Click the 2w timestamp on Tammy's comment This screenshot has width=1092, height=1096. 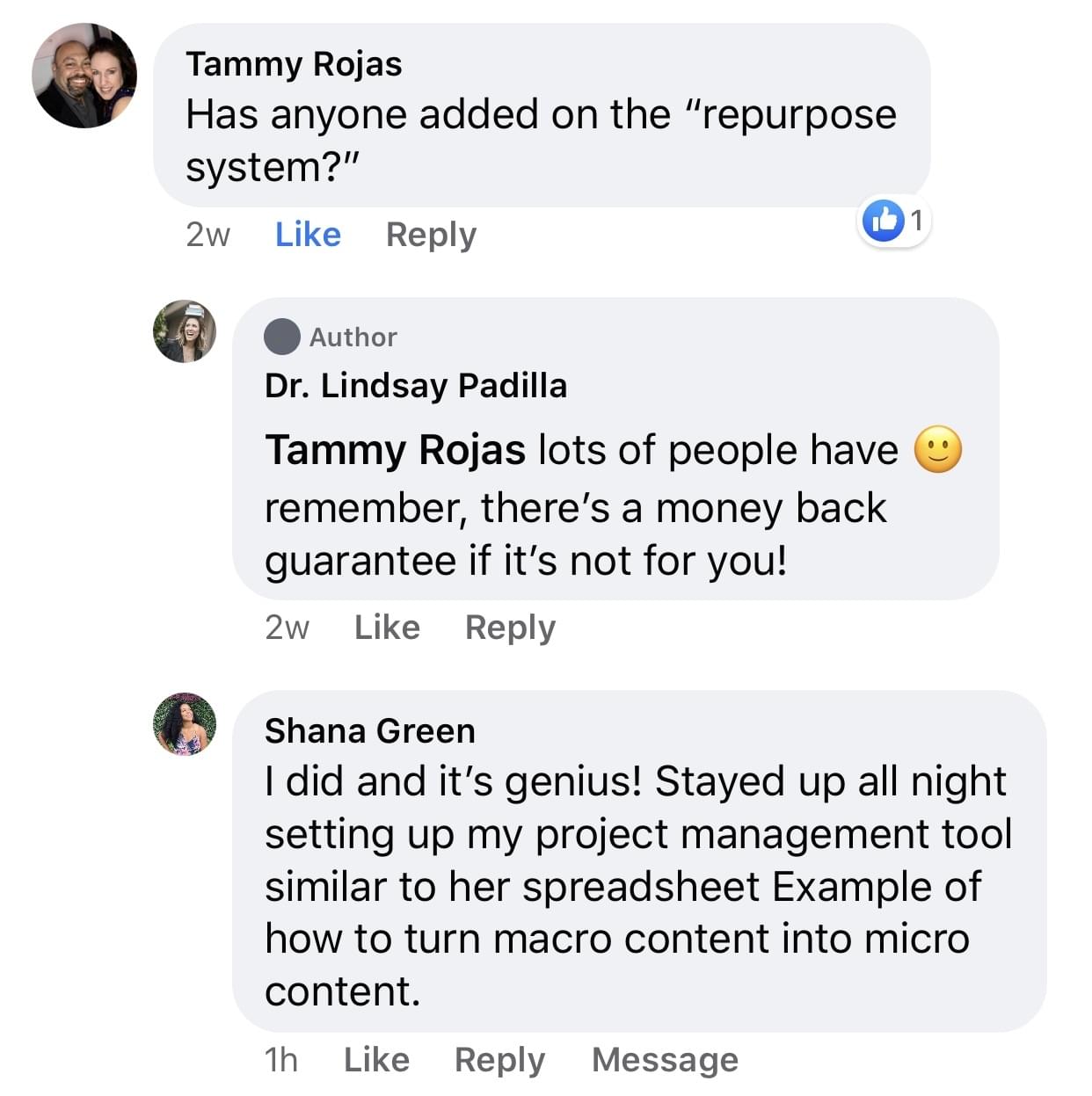(x=207, y=235)
